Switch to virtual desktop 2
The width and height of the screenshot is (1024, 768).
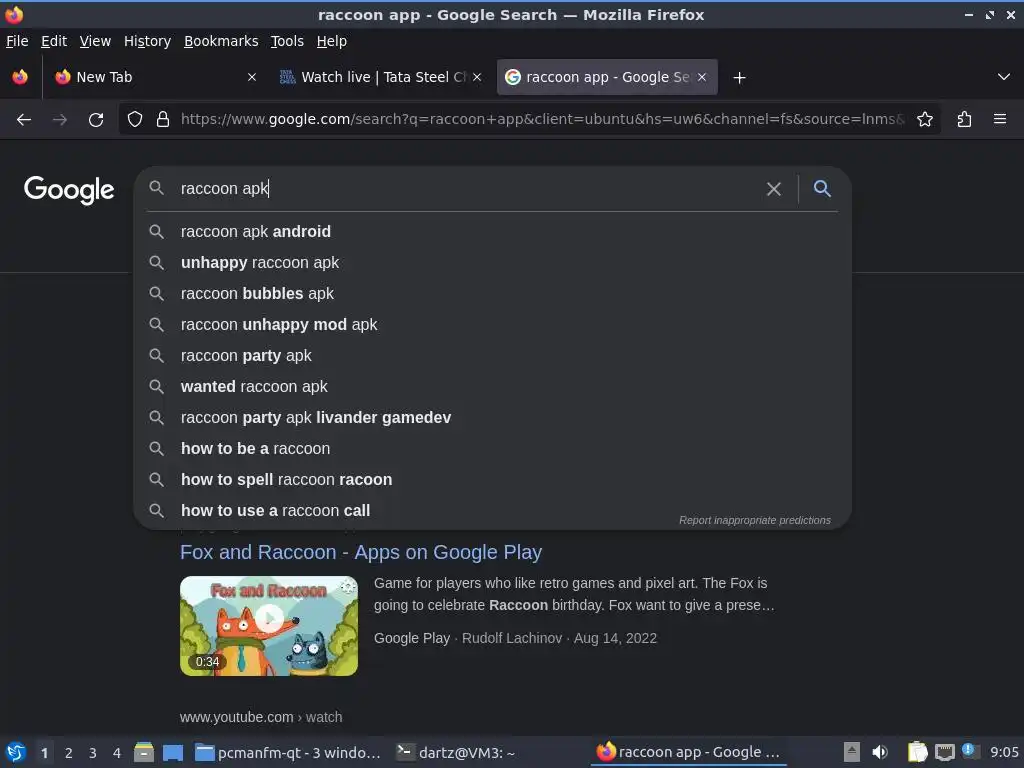[x=69, y=753]
